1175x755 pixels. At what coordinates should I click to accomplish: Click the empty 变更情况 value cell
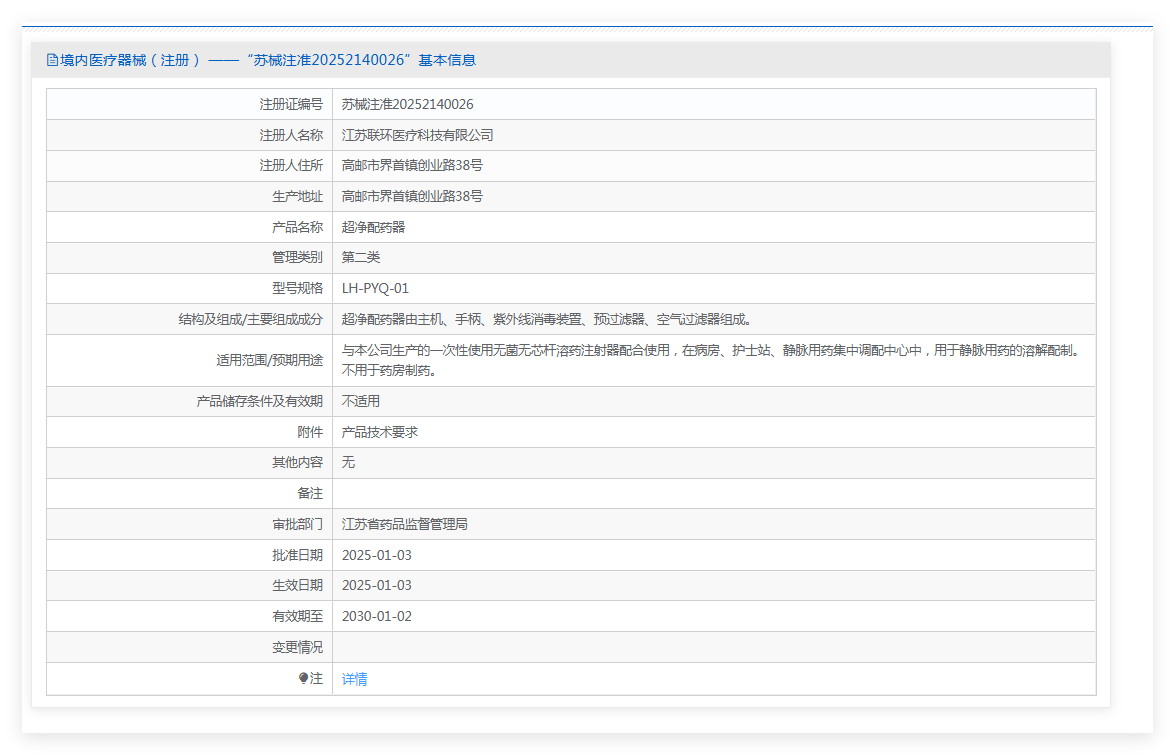713,647
